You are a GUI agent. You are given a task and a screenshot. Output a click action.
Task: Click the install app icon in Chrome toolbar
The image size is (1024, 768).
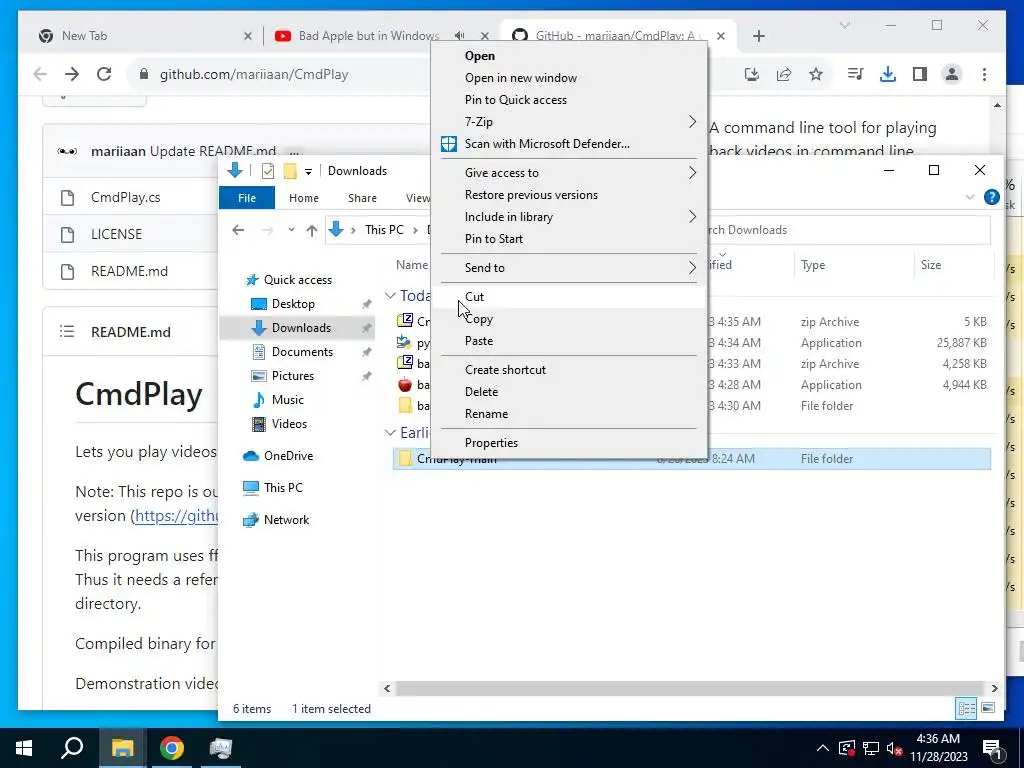coord(752,74)
